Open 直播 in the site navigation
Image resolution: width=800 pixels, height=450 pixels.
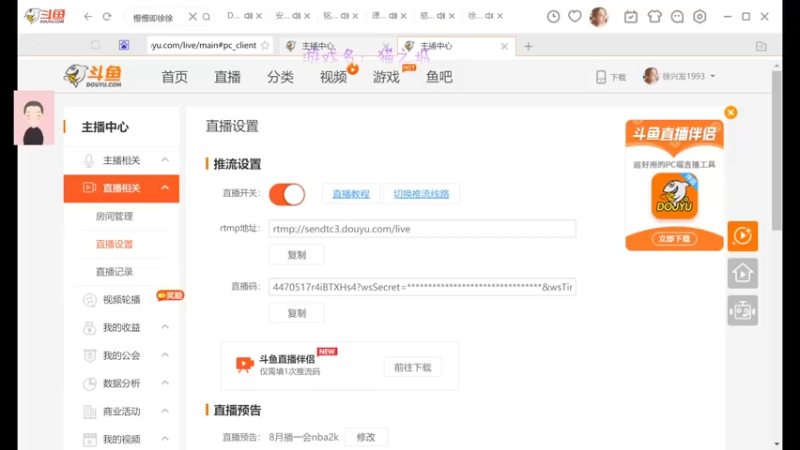click(x=228, y=77)
